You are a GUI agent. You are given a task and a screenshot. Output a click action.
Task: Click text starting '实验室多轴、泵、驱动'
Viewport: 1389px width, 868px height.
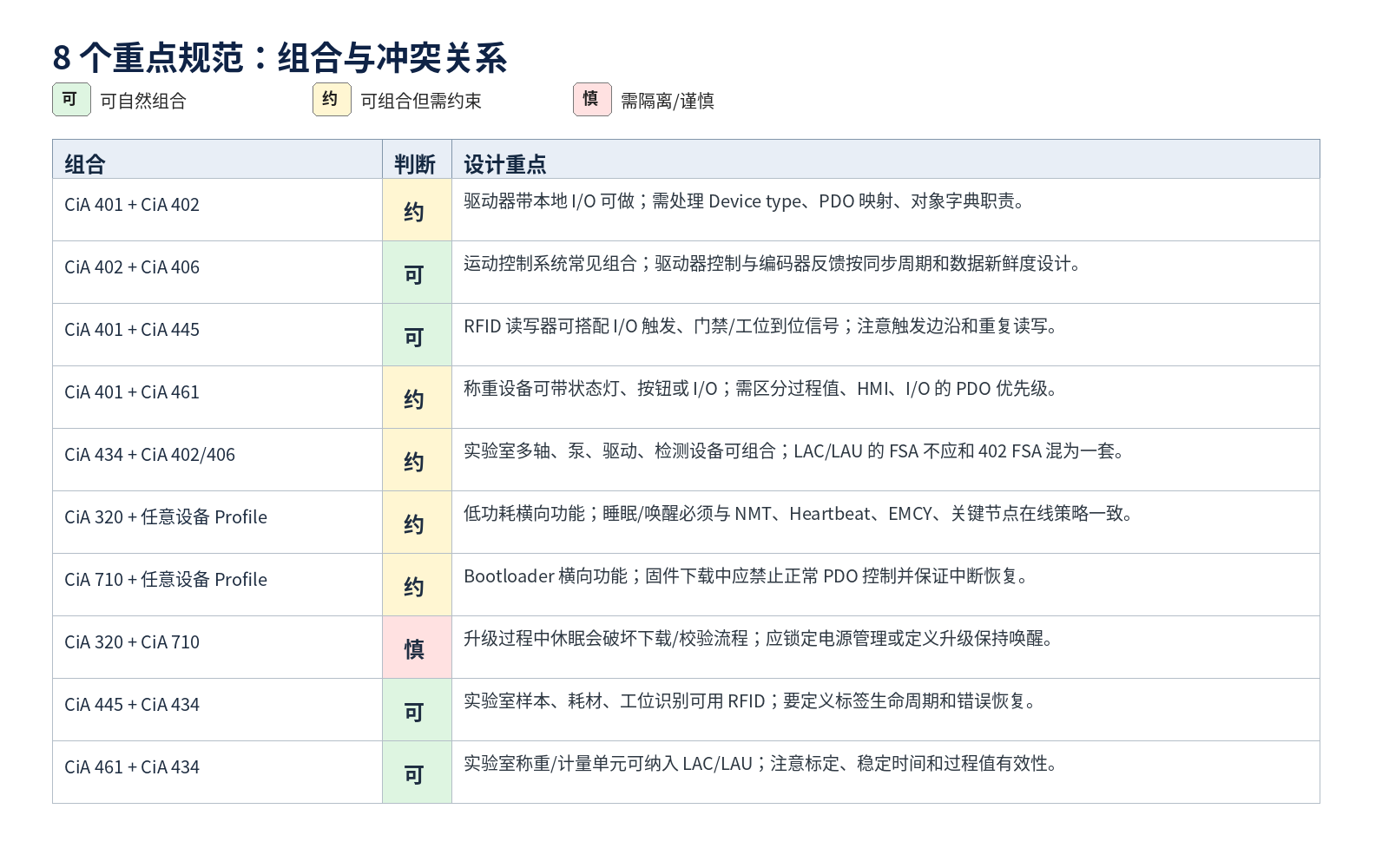pos(795,451)
